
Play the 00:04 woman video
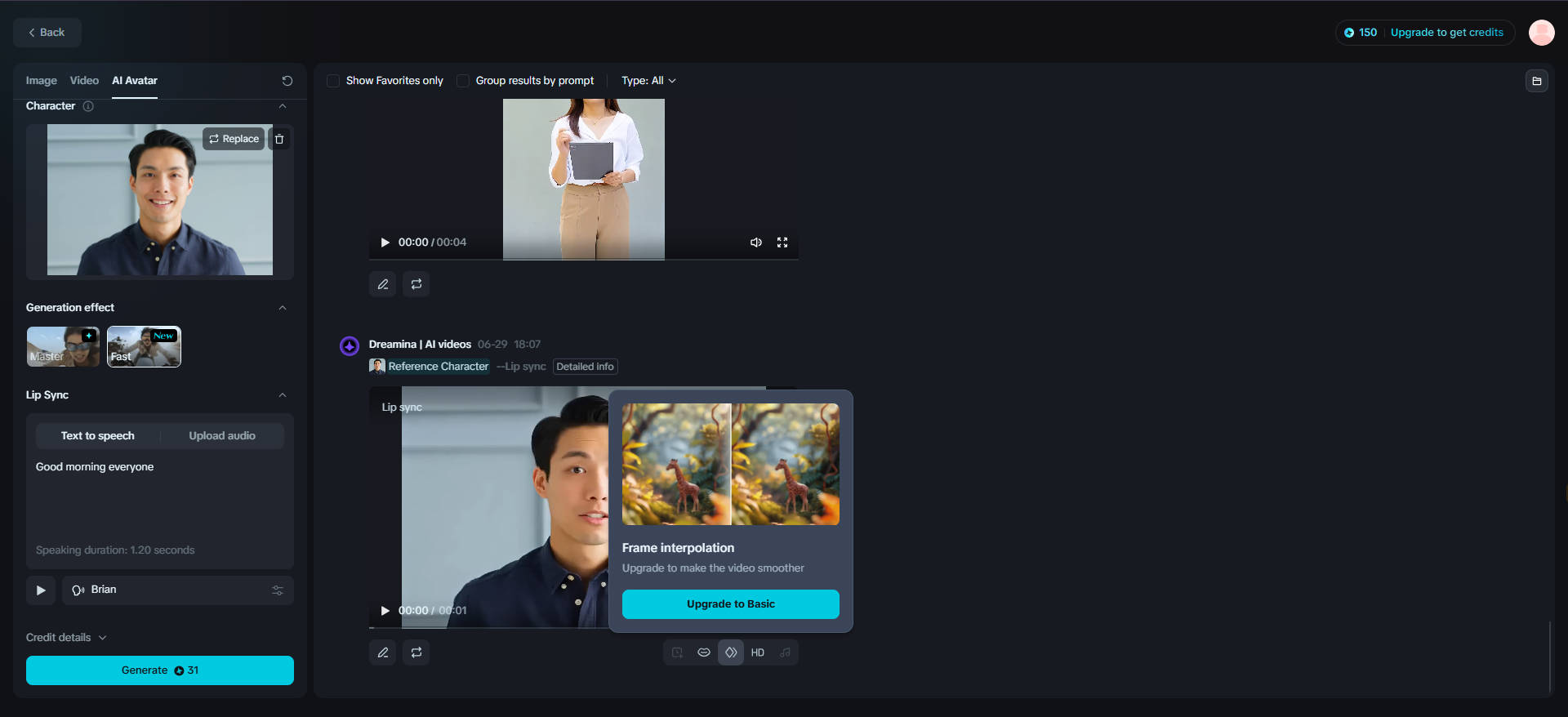[385, 243]
